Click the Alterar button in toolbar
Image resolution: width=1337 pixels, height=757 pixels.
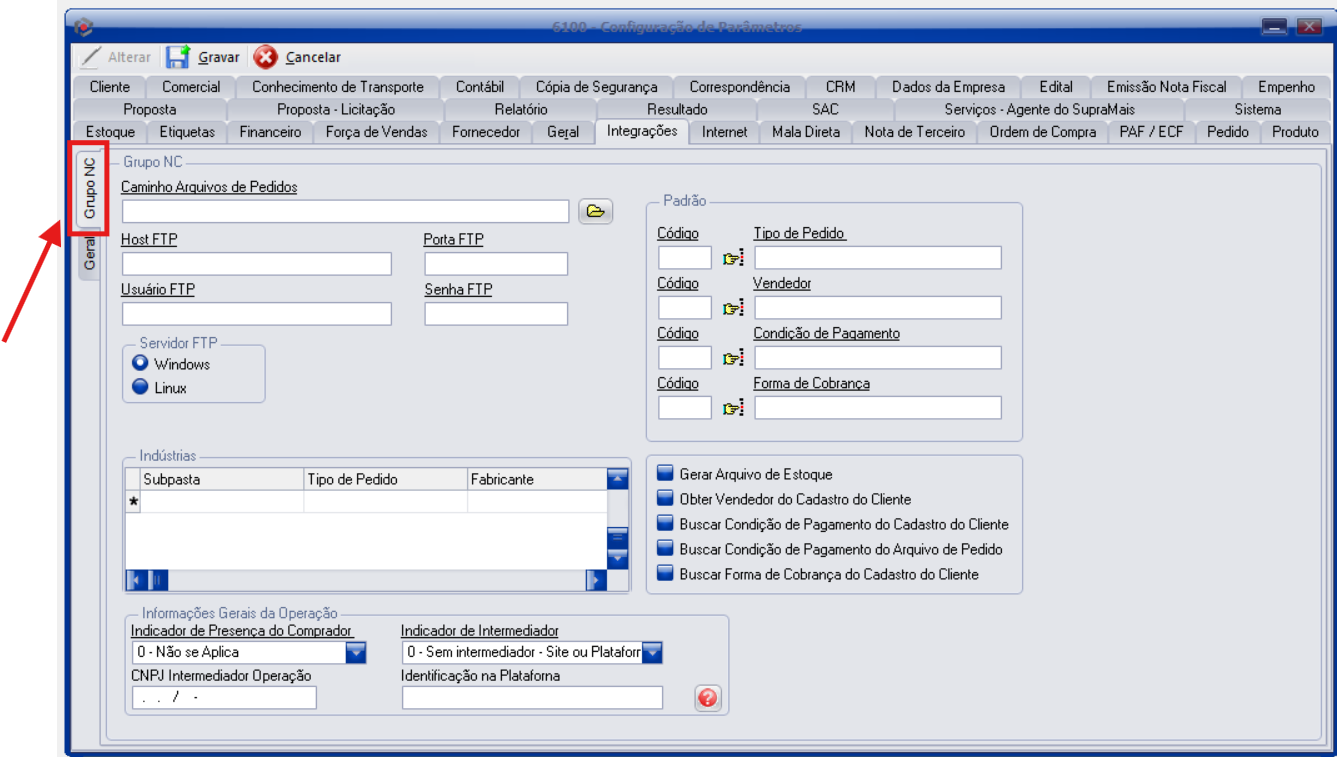[x=116, y=57]
